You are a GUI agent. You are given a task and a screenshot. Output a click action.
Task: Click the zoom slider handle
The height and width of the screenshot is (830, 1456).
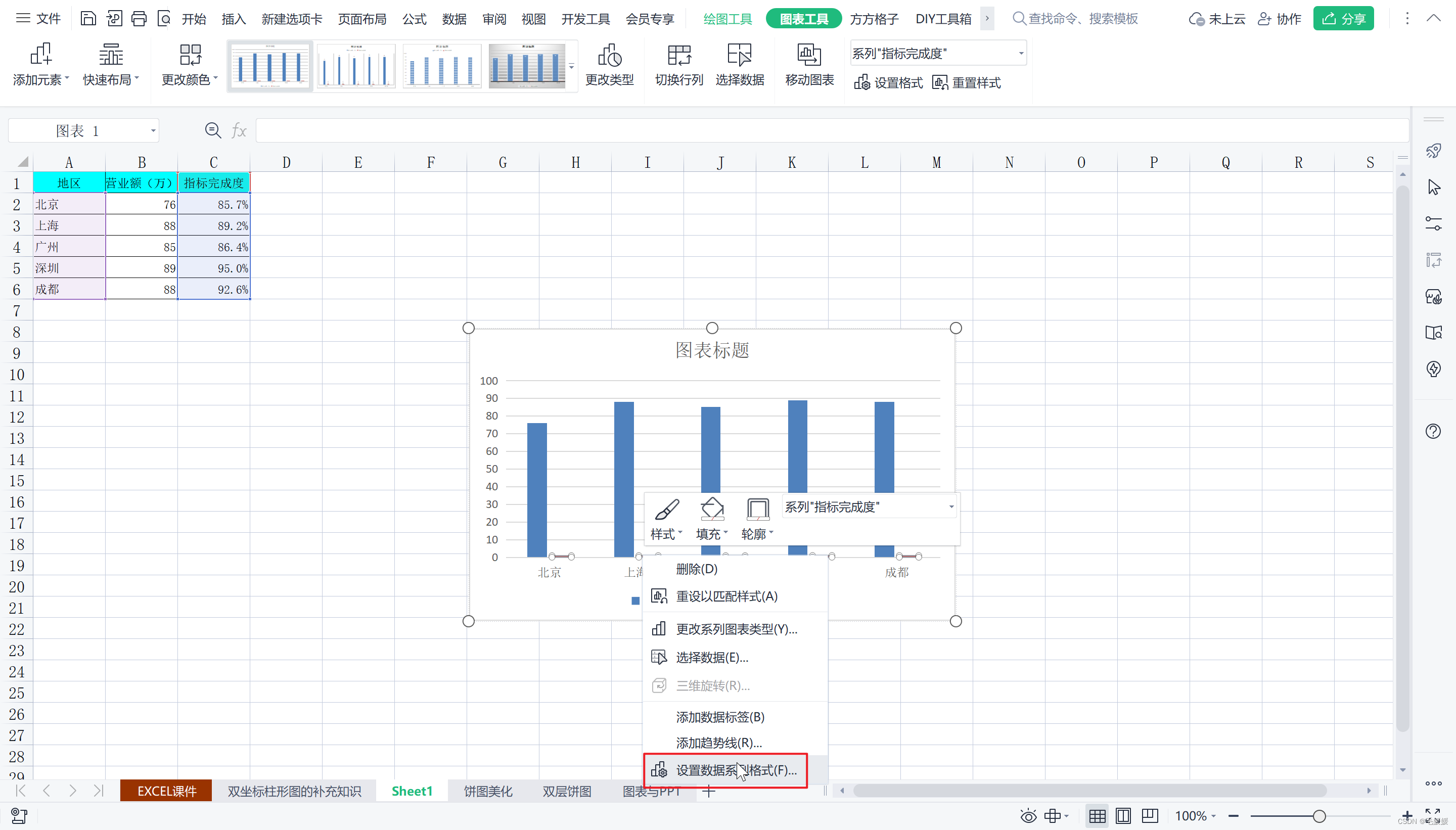(x=1318, y=816)
